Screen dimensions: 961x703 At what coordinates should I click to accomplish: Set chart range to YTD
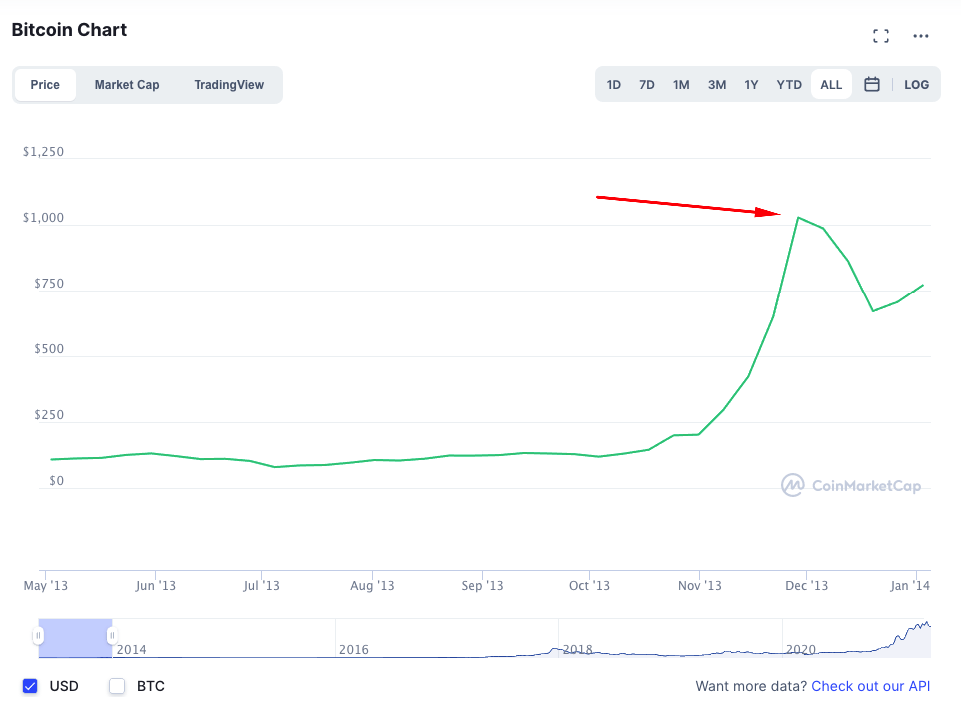pyautogui.click(x=789, y=85)
